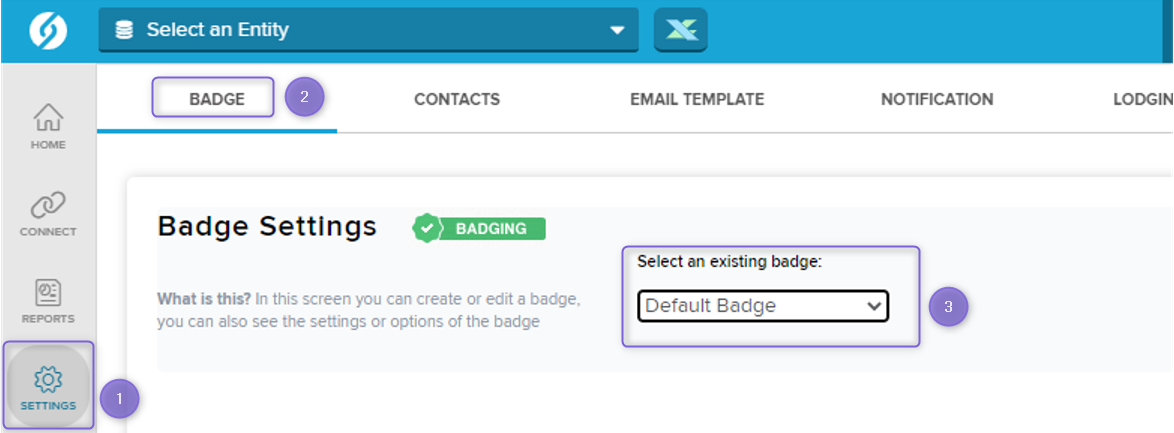Image resolution: width=1174 pixels, height=433 pixels.
Task: Click the green BADGING label
Action: click(491, 228)
